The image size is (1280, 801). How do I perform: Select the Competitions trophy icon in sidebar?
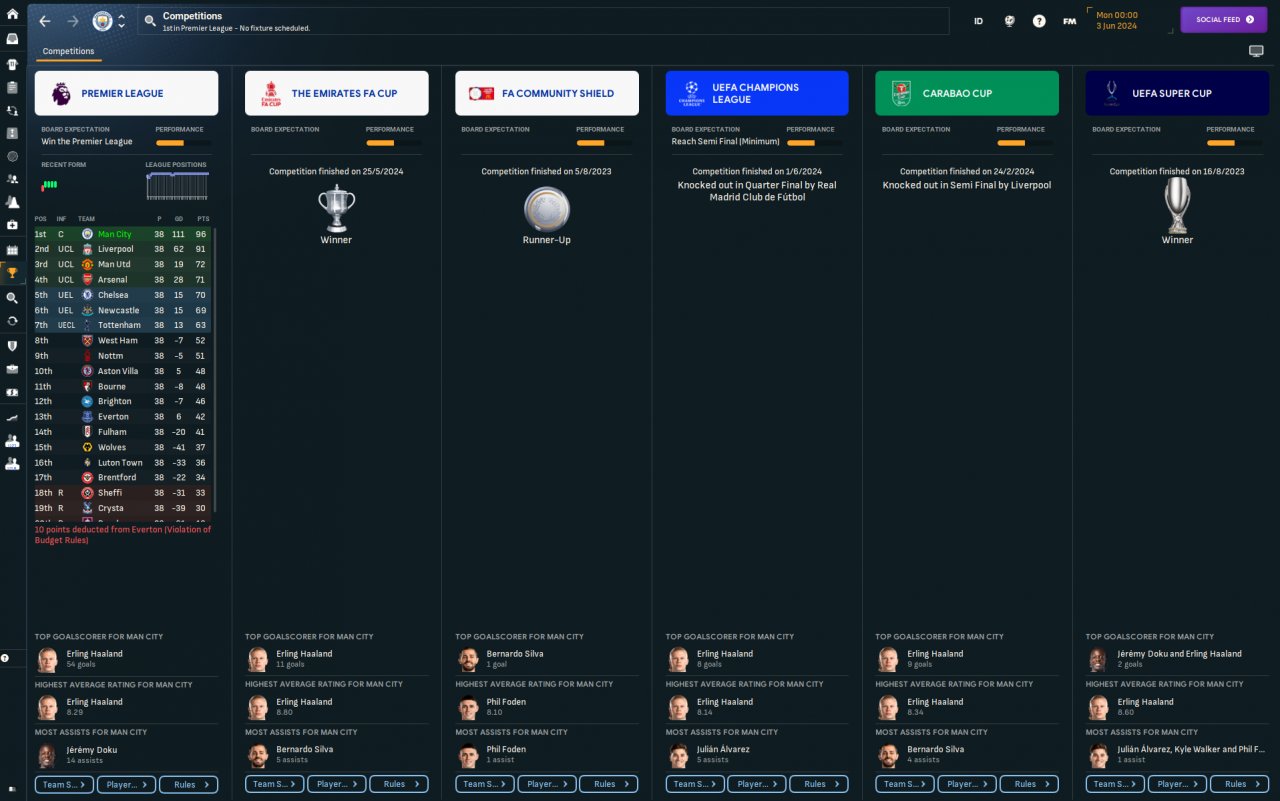tap(12, 272)
